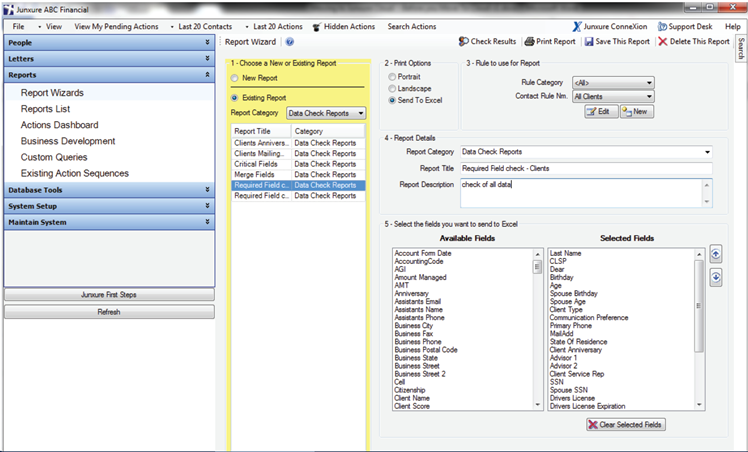The height and width of the screenshot is (452, 748).
Task: Open Actions Dashboard in sidebar
Action: pyautogui.click(x=60, y=125)
